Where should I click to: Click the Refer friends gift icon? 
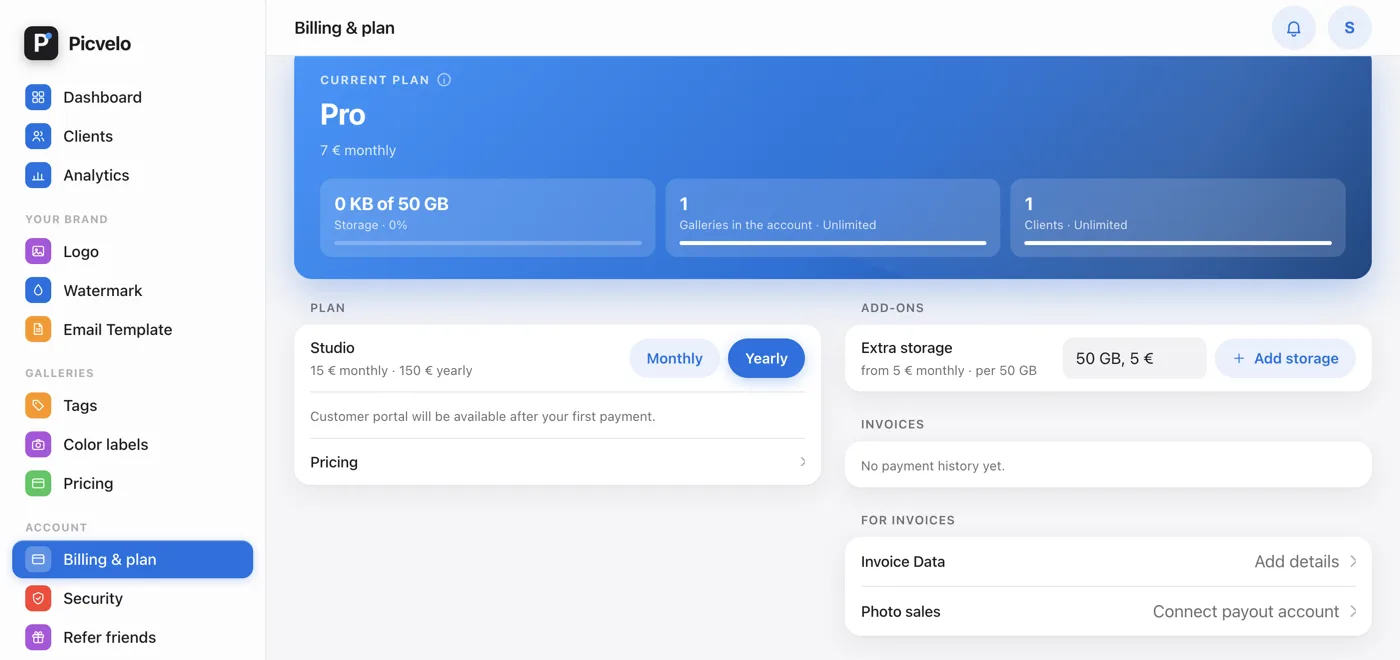coord(38,637)
